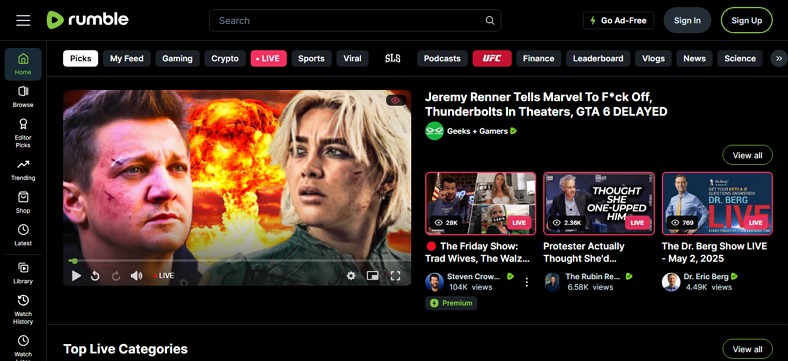Viewport: 788px width, 361px height.
Task: Play the featured video
Action: (76, 276)
